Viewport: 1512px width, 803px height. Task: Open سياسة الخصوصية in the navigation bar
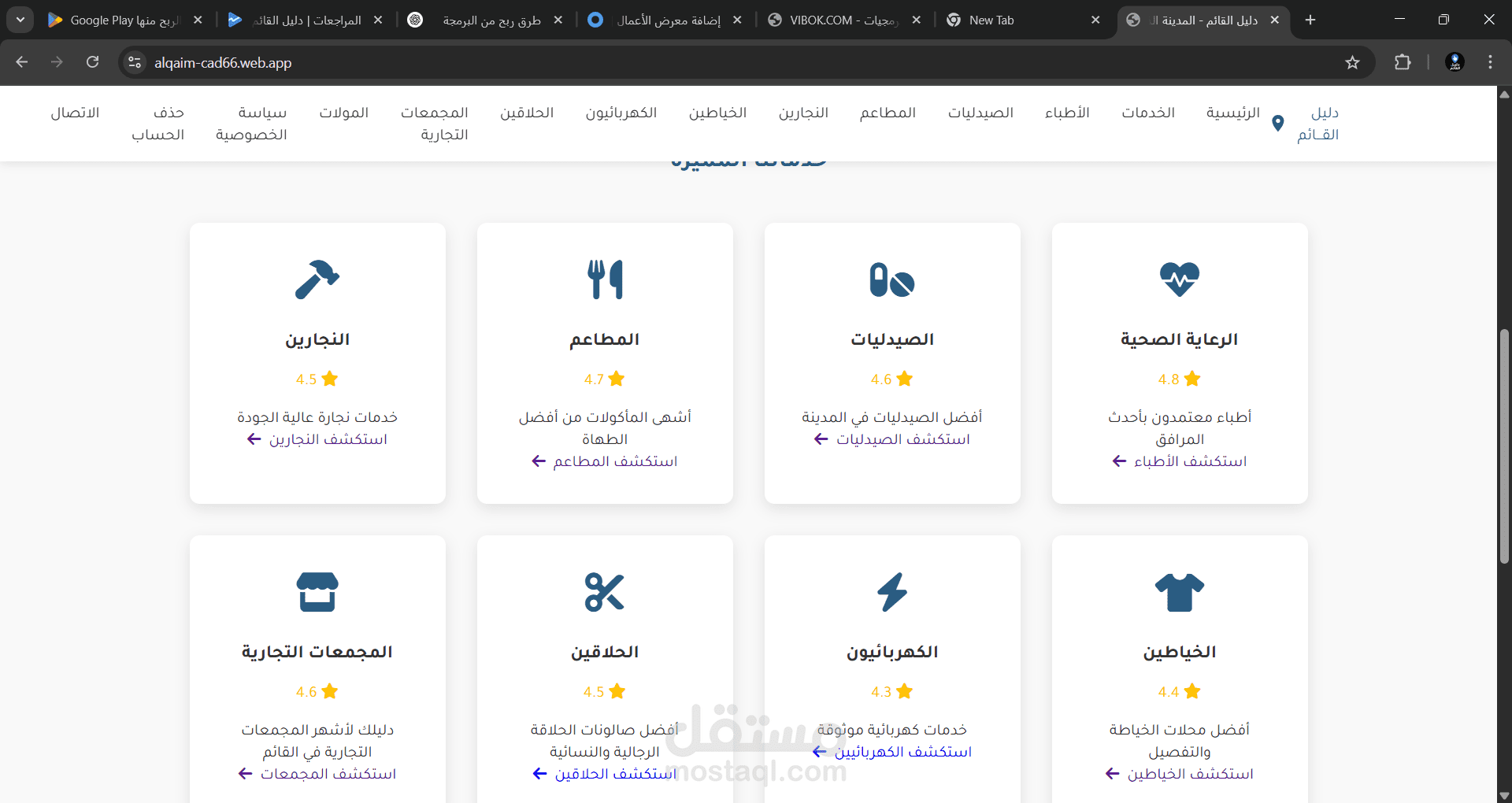coord(251,124)
